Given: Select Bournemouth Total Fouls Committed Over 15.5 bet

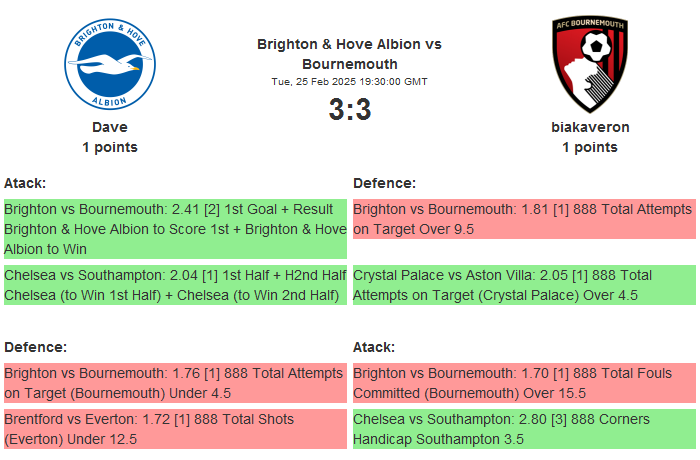Looking at the screenshot, I should pyautogui.click(x=524, y=383).
